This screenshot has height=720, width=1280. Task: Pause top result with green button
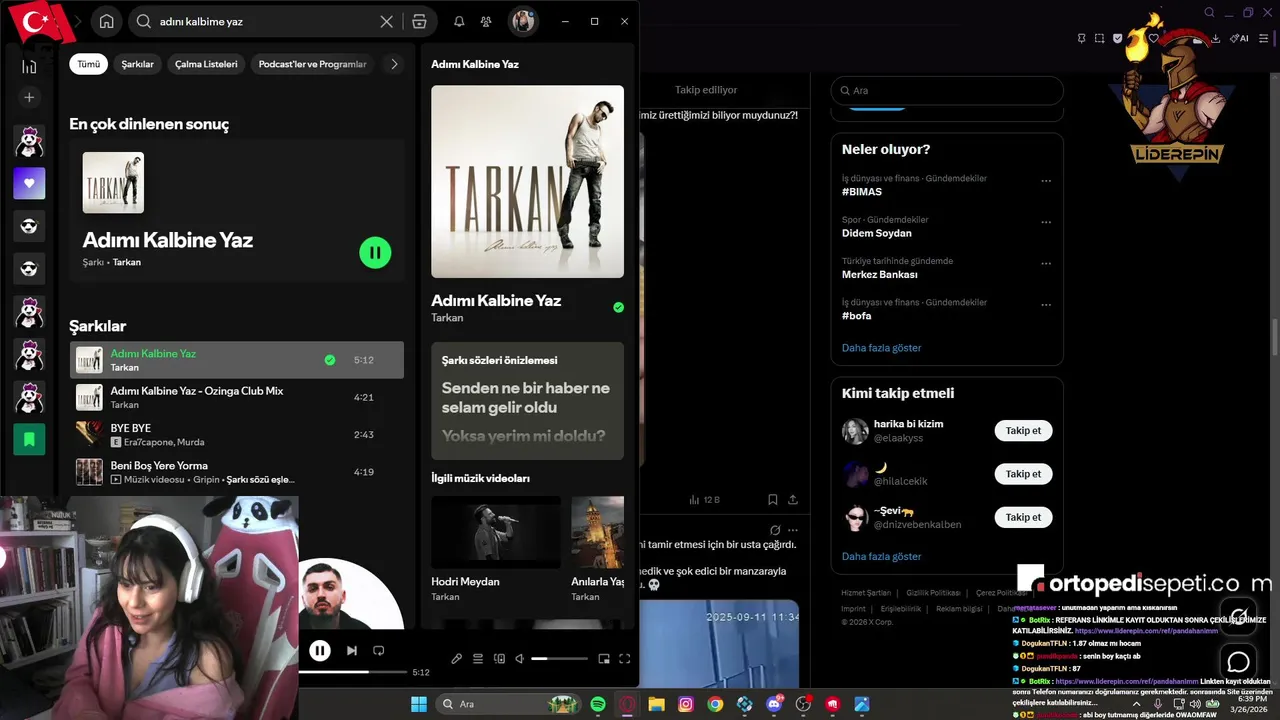pos(375,253)
